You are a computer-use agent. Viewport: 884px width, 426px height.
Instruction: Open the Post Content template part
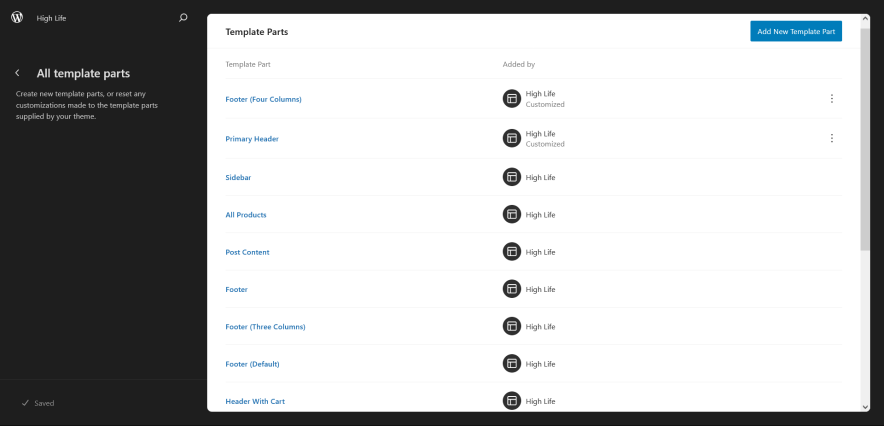pos(247,252)
